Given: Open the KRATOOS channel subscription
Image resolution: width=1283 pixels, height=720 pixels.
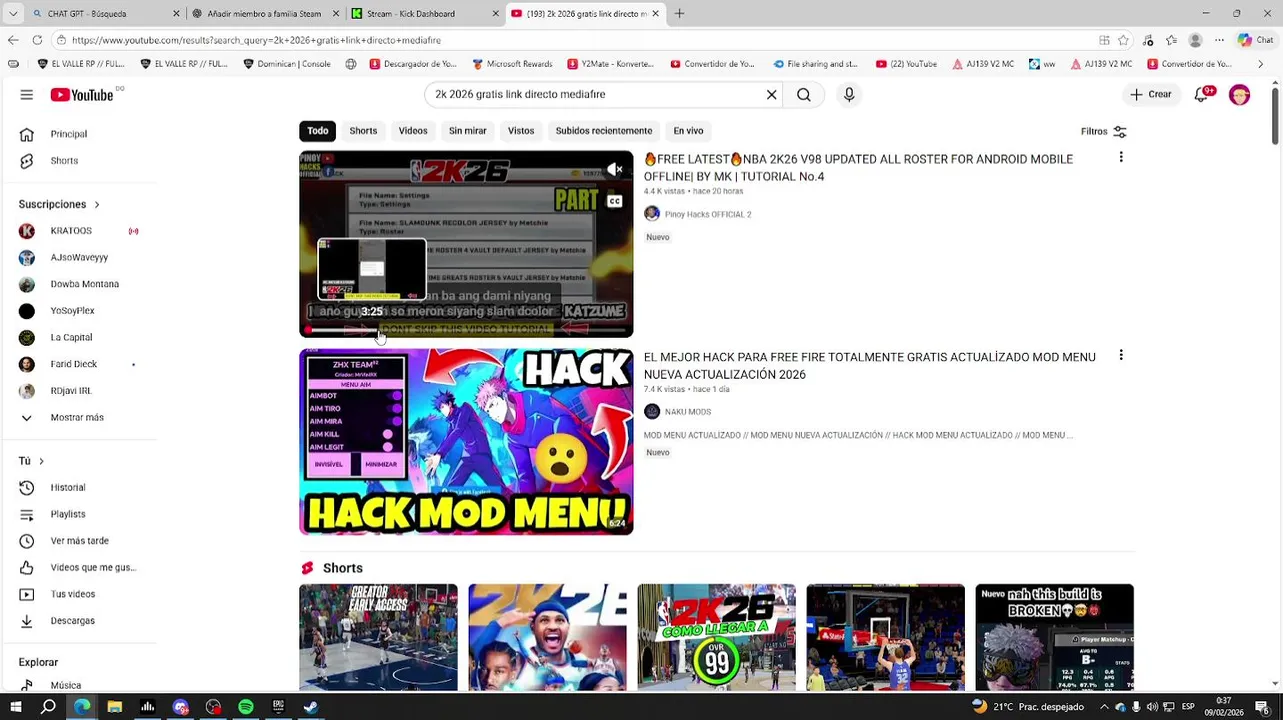Looking at the screenshot, I should [71, 231].
